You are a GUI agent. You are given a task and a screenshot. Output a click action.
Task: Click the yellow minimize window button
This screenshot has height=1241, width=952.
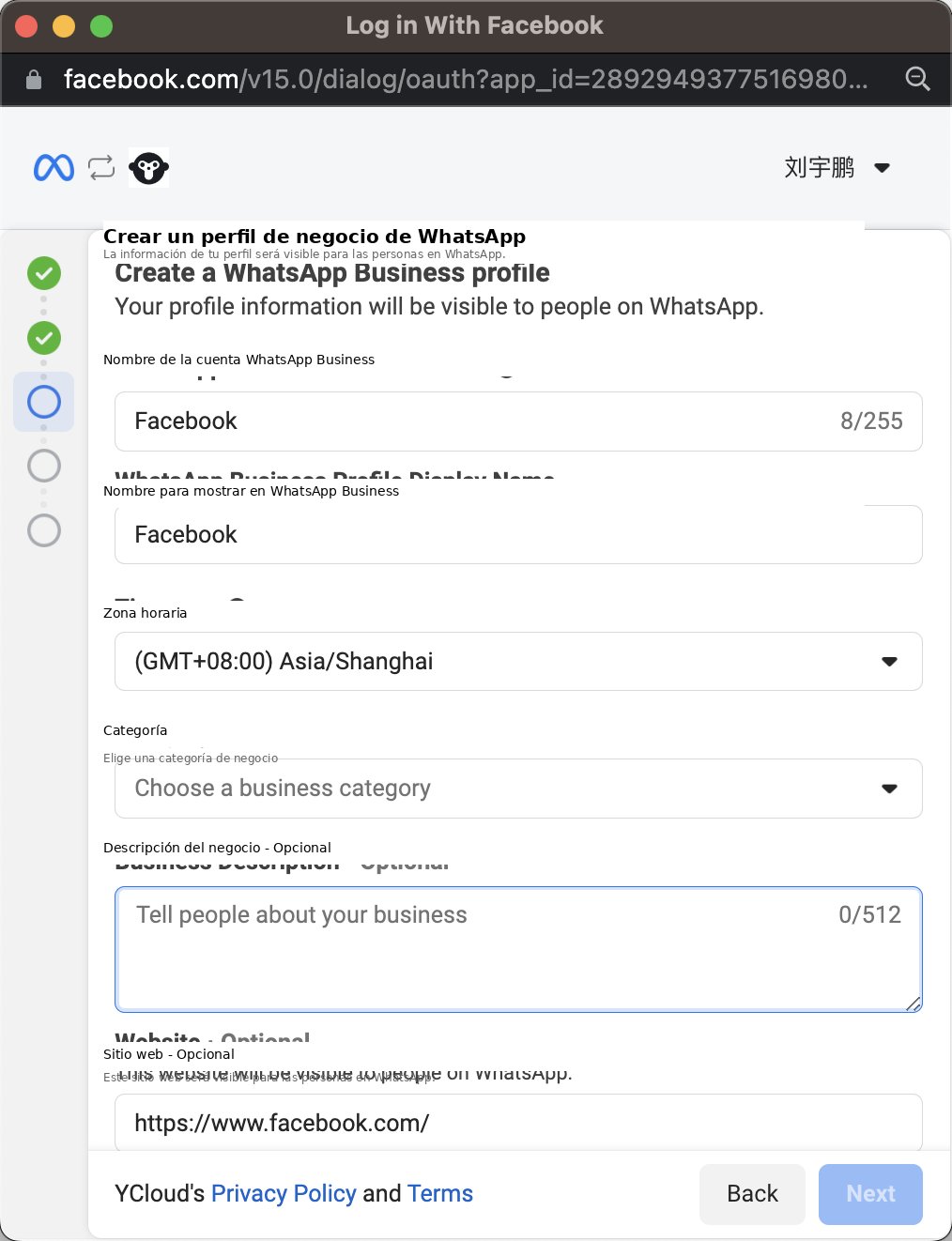pos(64,26)
